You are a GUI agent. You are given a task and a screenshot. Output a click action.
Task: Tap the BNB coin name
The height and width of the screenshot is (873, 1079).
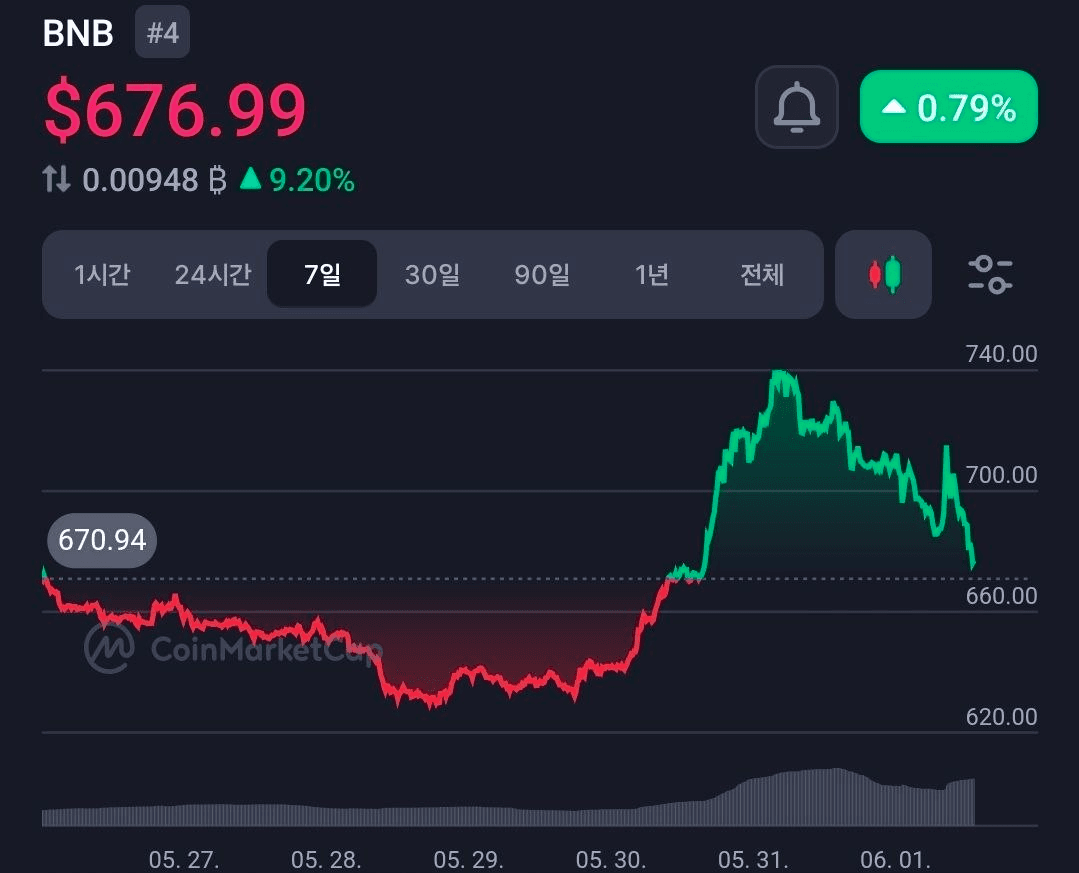tap(78, 32)
